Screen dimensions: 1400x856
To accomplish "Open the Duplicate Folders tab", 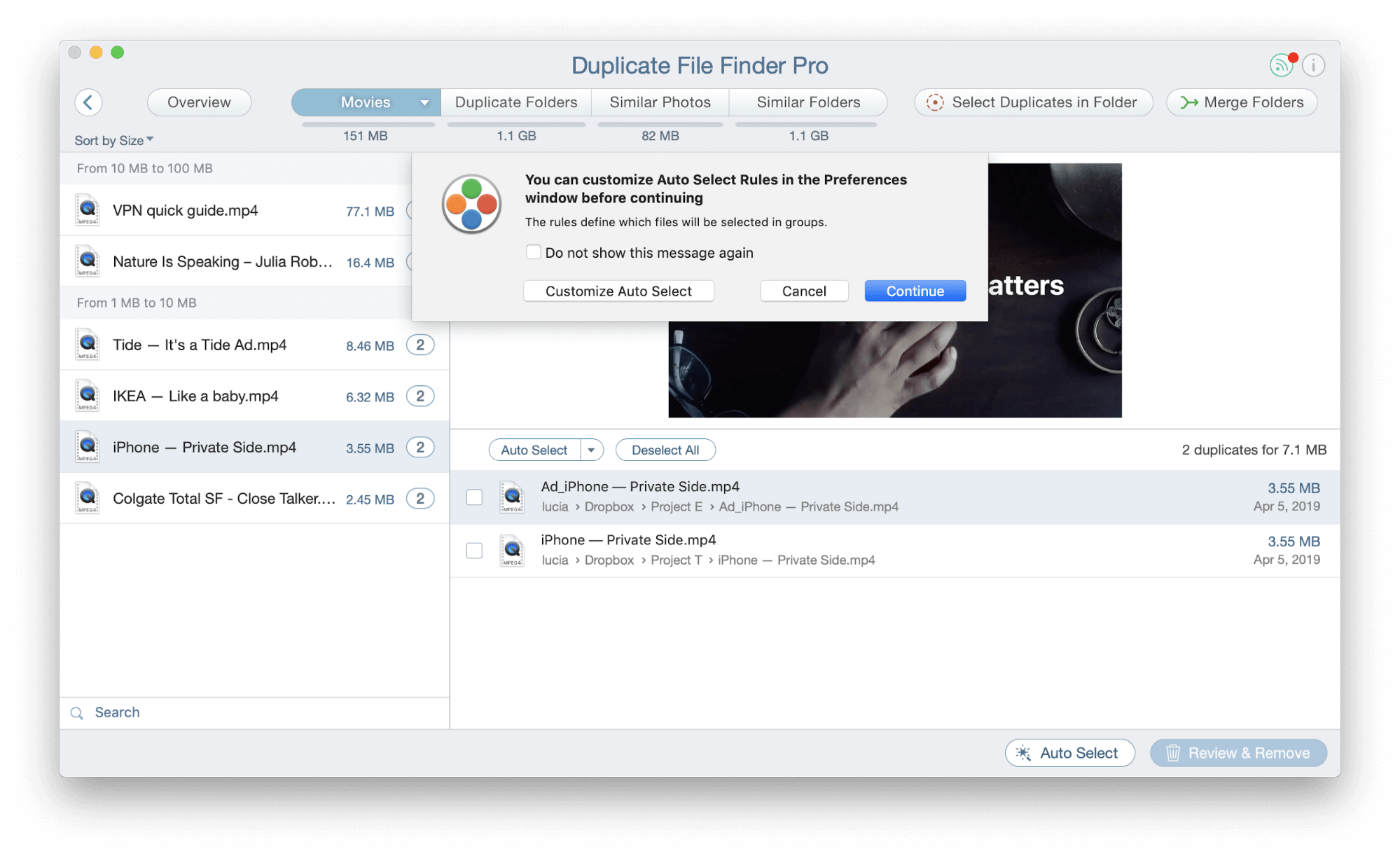I will point(515,102).
